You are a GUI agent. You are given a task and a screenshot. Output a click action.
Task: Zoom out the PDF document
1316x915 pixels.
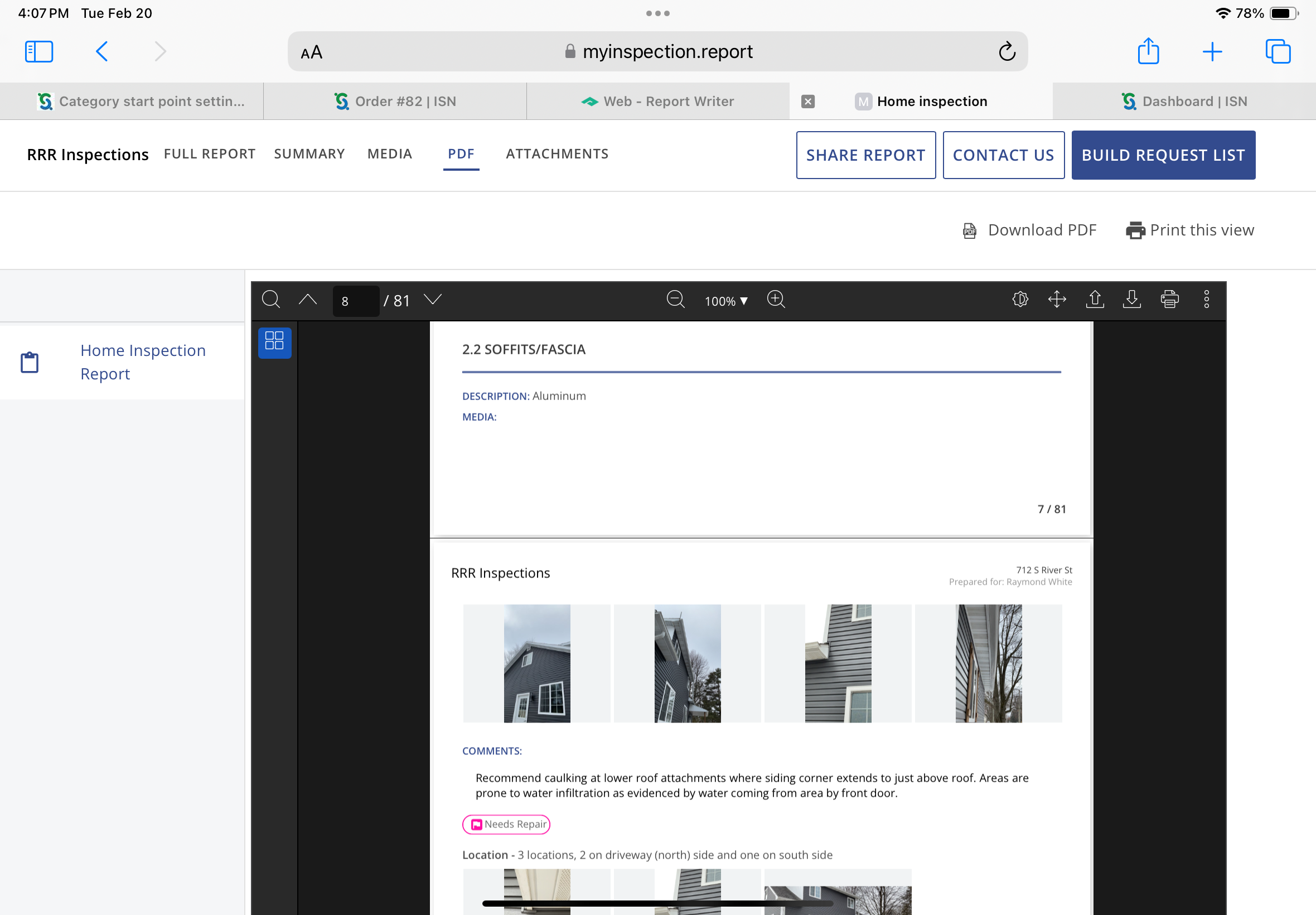point(675,300)
